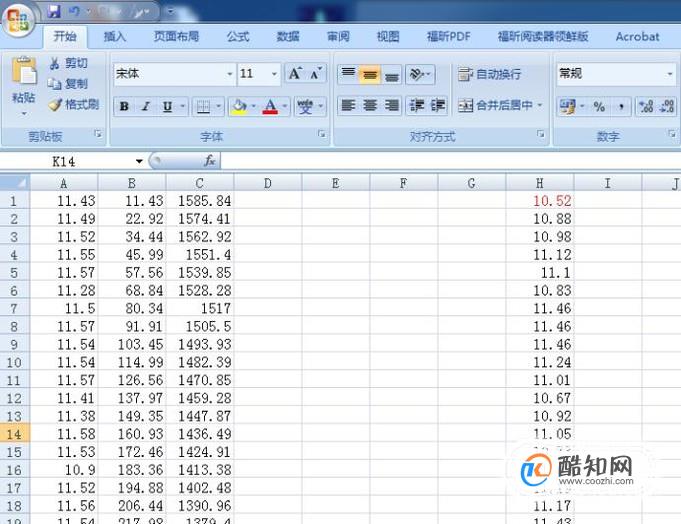Switch to 页面布局 ribbon tab
Viewport: 681px width, 524px height.
click(176, 36)
